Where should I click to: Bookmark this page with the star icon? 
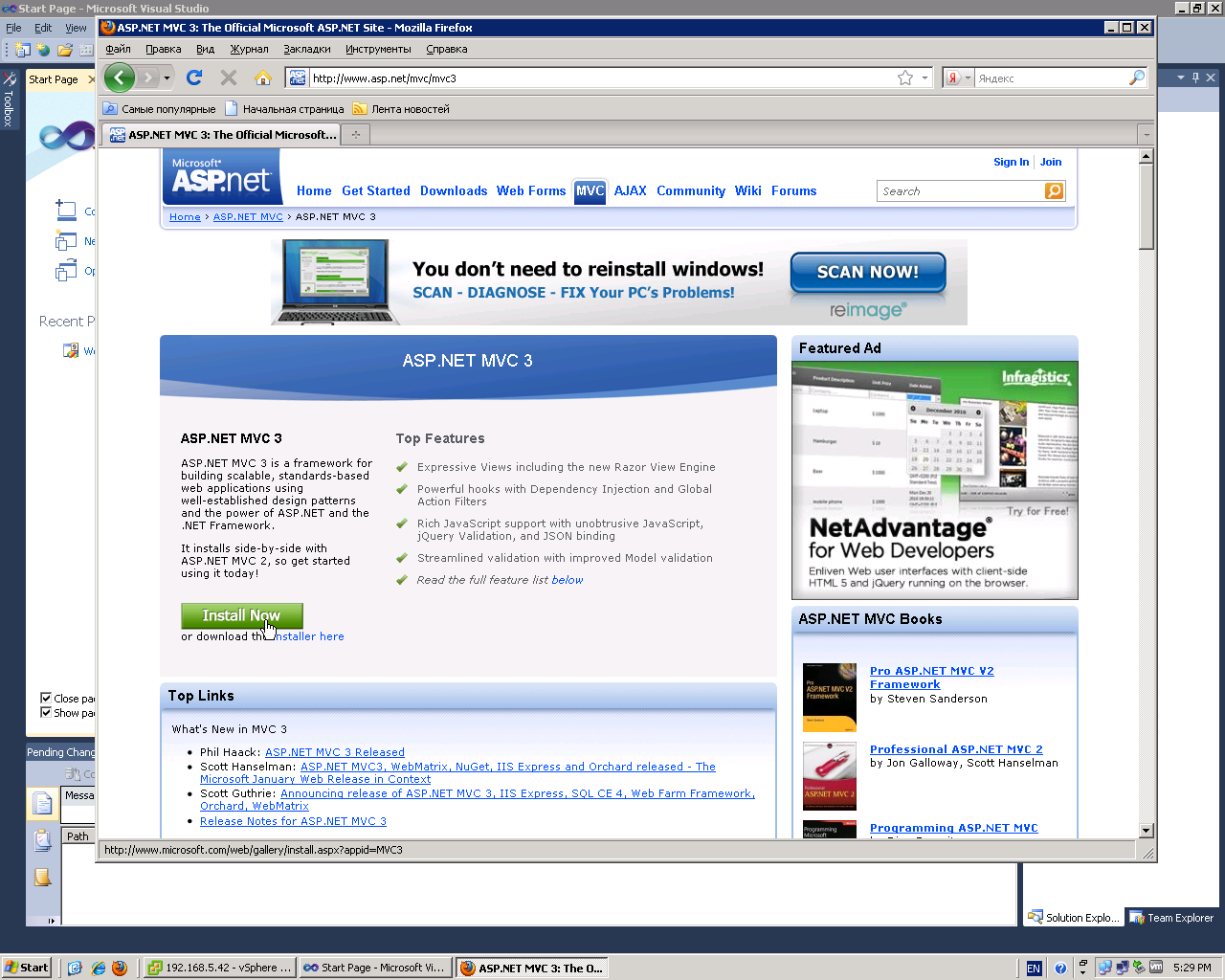pos(905,78)
